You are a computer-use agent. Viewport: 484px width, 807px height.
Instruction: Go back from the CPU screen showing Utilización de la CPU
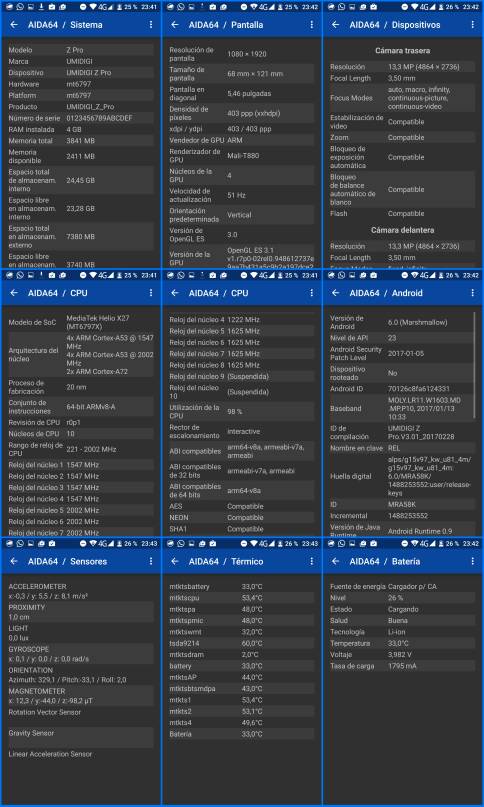(x=175, y=293)
